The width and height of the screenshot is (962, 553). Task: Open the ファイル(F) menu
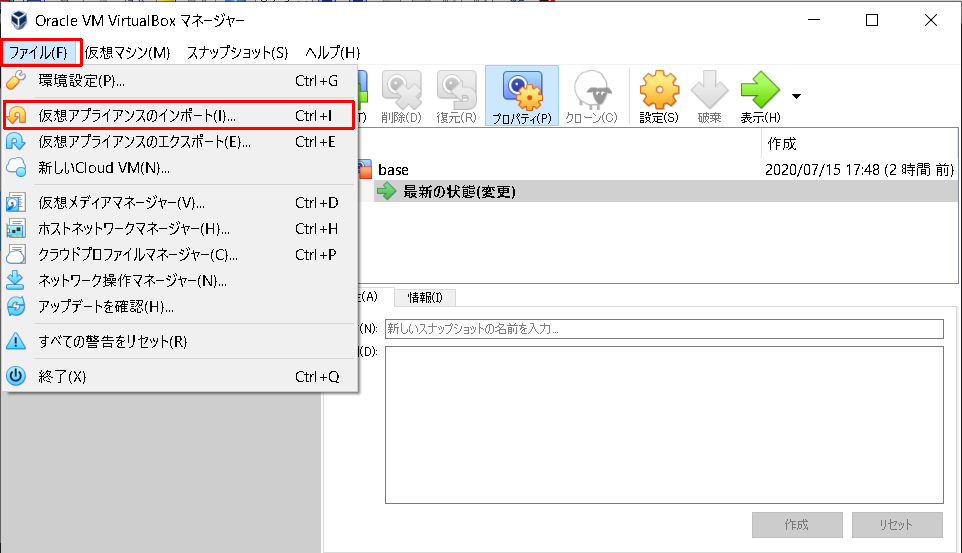coord(38,53)
